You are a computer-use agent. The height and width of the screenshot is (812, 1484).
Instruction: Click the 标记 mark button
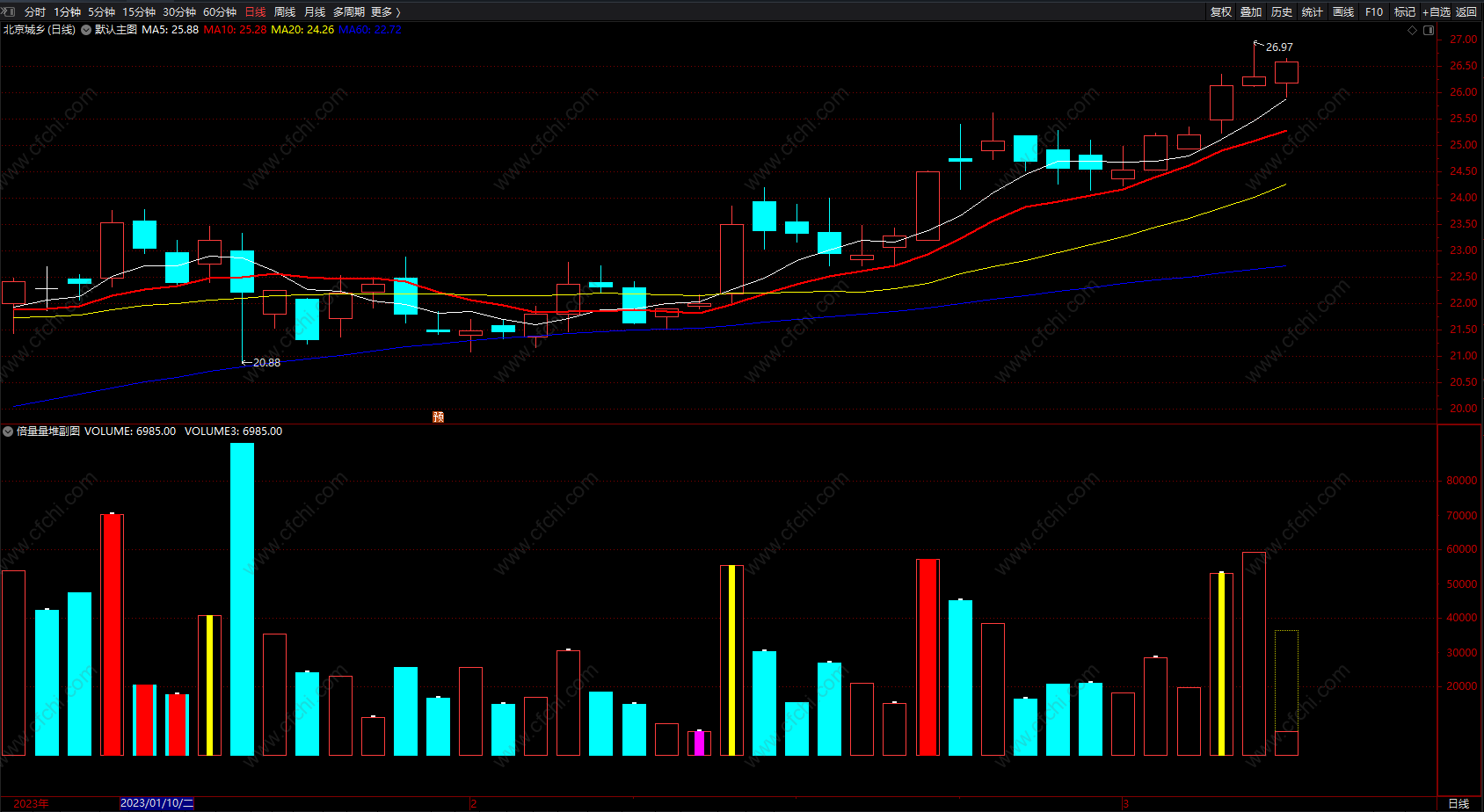(x=1405, y=11)
